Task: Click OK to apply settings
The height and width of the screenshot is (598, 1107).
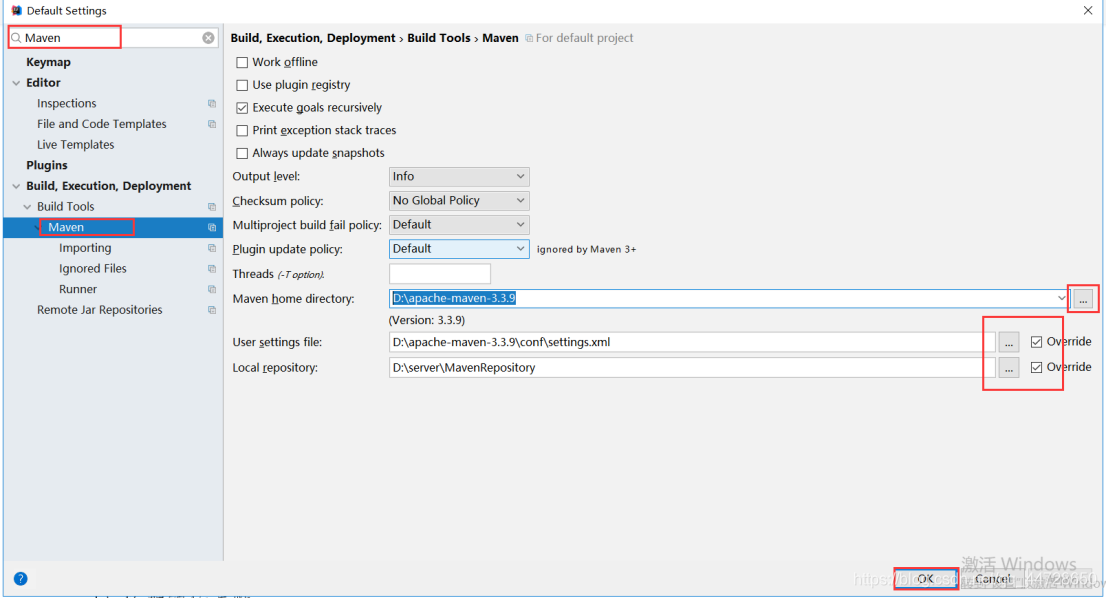Action: (x=926, y=579)
